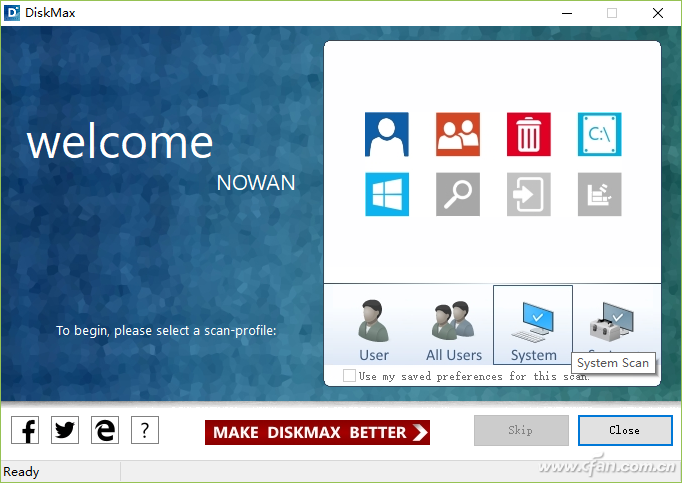682x483 pixels.
Task: Click the blue single-user tile
Action: (x=387, y=134)
